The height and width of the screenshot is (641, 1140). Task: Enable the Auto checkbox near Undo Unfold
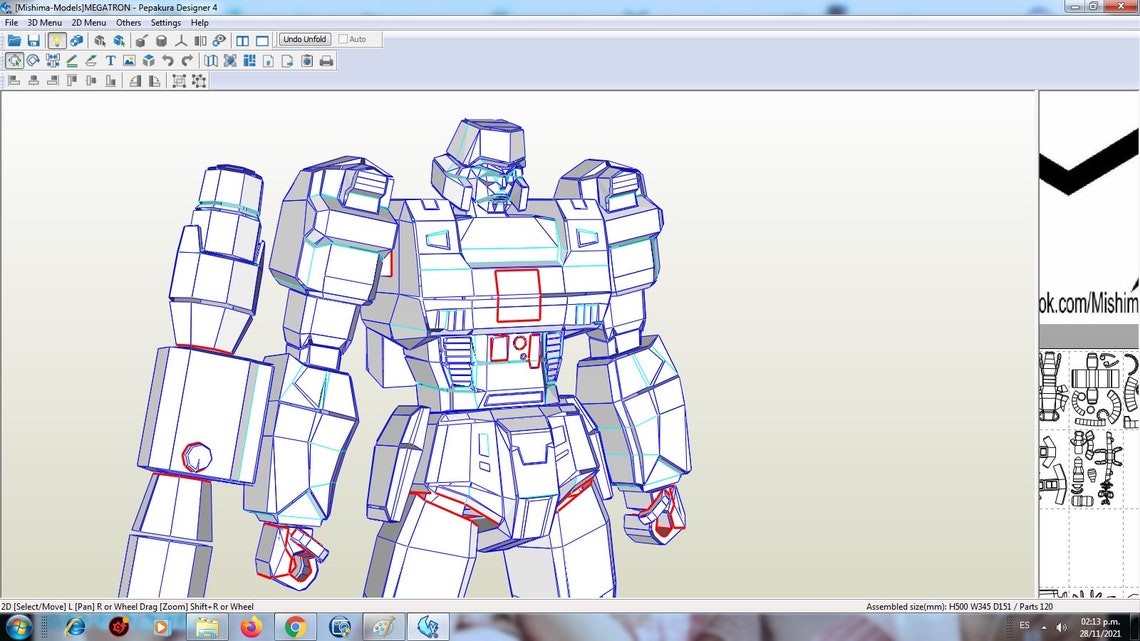(343, 39)
